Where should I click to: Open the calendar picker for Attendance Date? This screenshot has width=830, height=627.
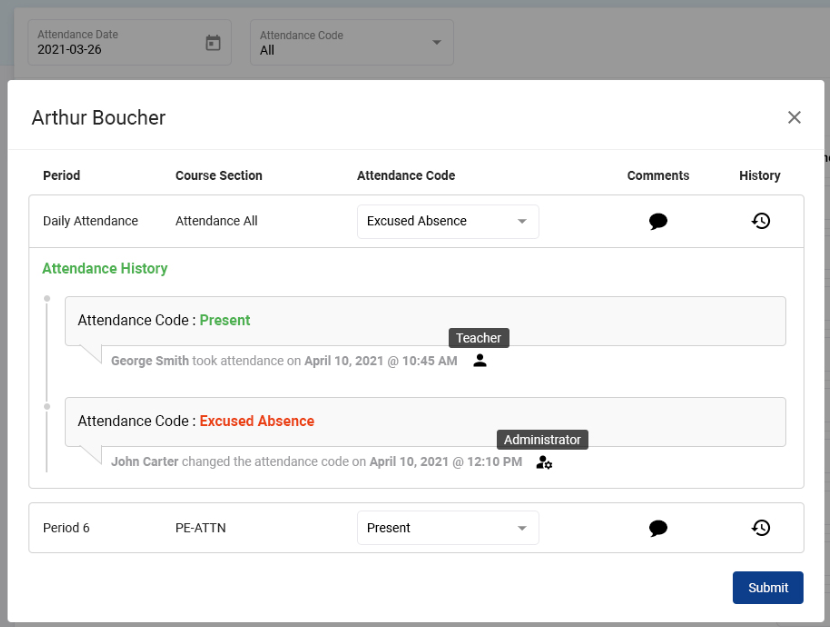pos(213,42)
